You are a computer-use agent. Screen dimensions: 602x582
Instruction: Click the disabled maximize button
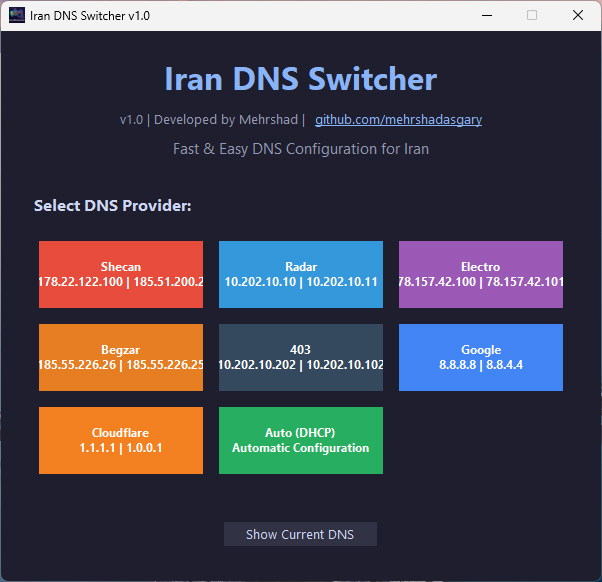(x=532, y=15)
